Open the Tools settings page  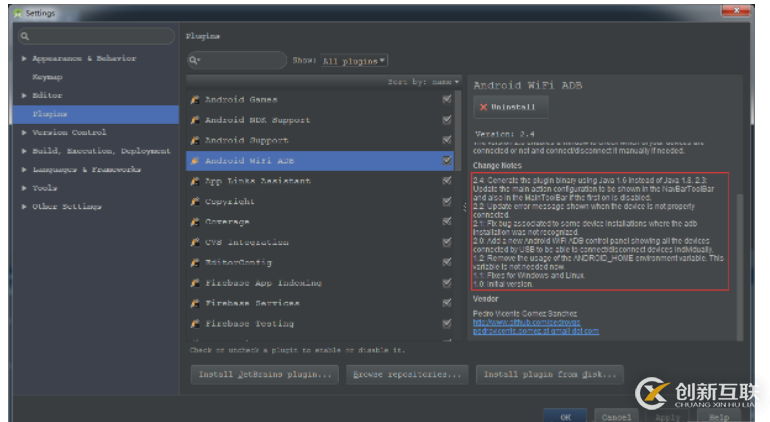[45, 188]
